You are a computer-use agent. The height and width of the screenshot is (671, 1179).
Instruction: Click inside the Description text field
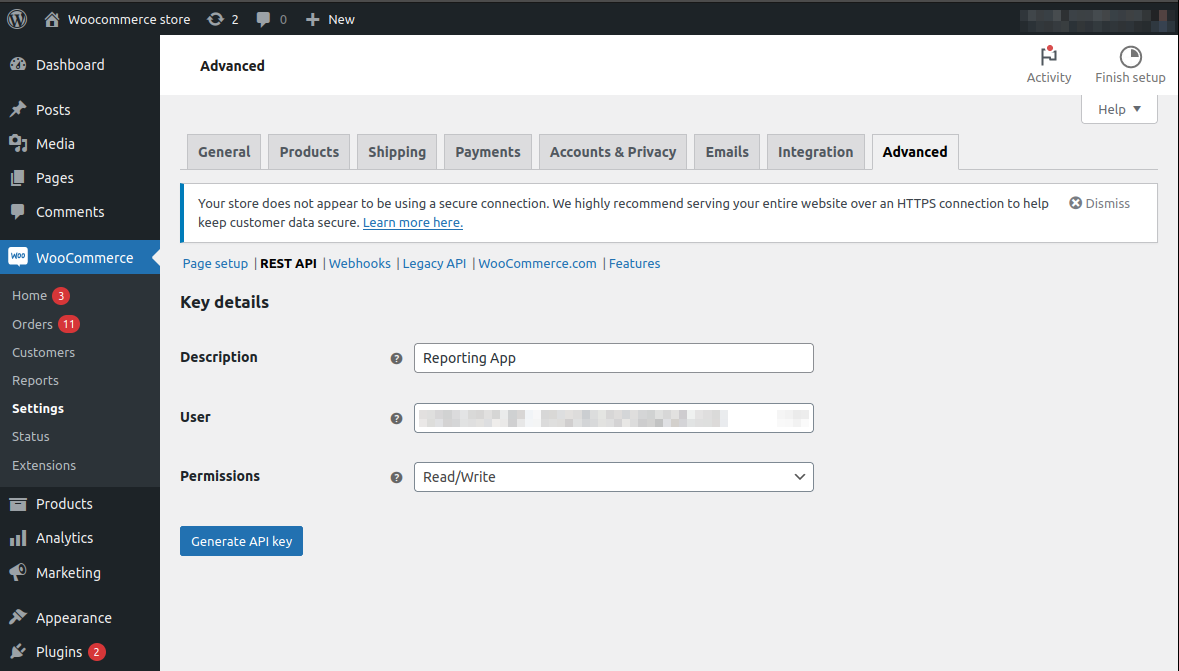613,357
